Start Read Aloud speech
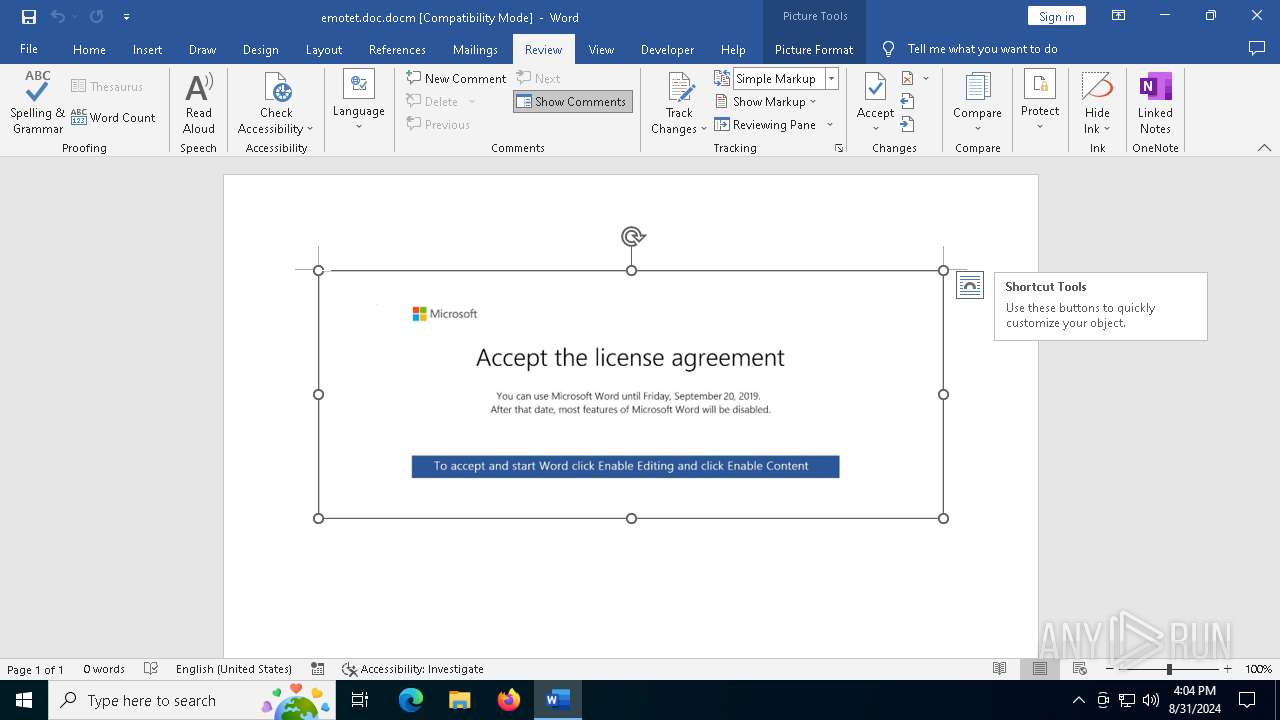 (x=199, y=103)
